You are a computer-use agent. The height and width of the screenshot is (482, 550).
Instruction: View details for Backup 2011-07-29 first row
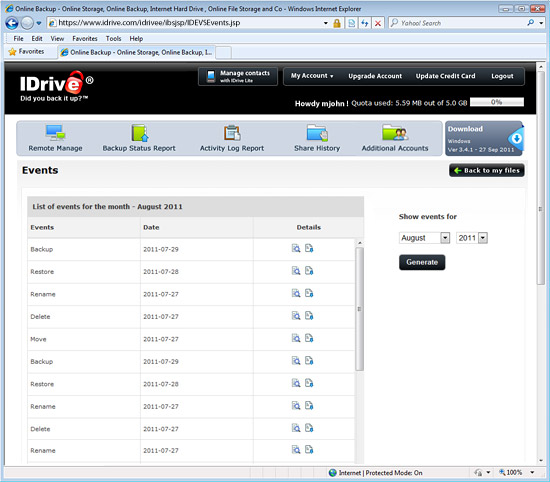coord(296,248)
